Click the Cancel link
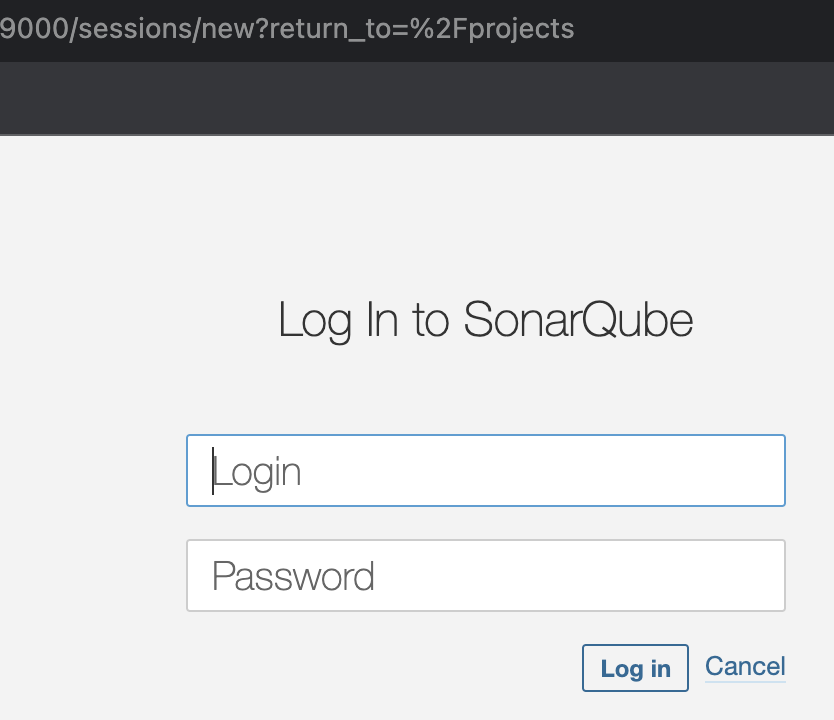 (745, 666)
